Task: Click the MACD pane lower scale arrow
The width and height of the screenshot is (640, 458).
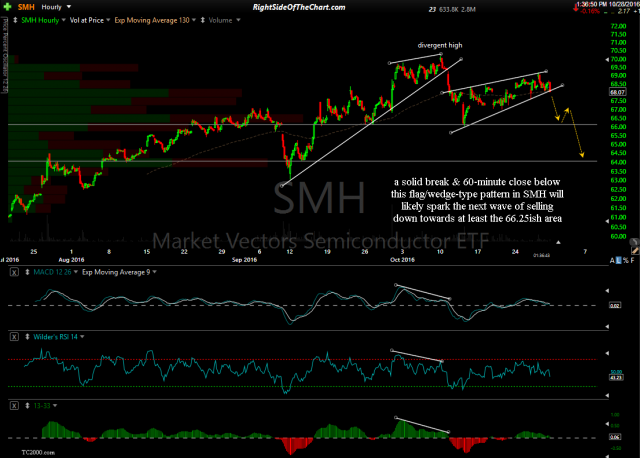Action: [607, 327]
